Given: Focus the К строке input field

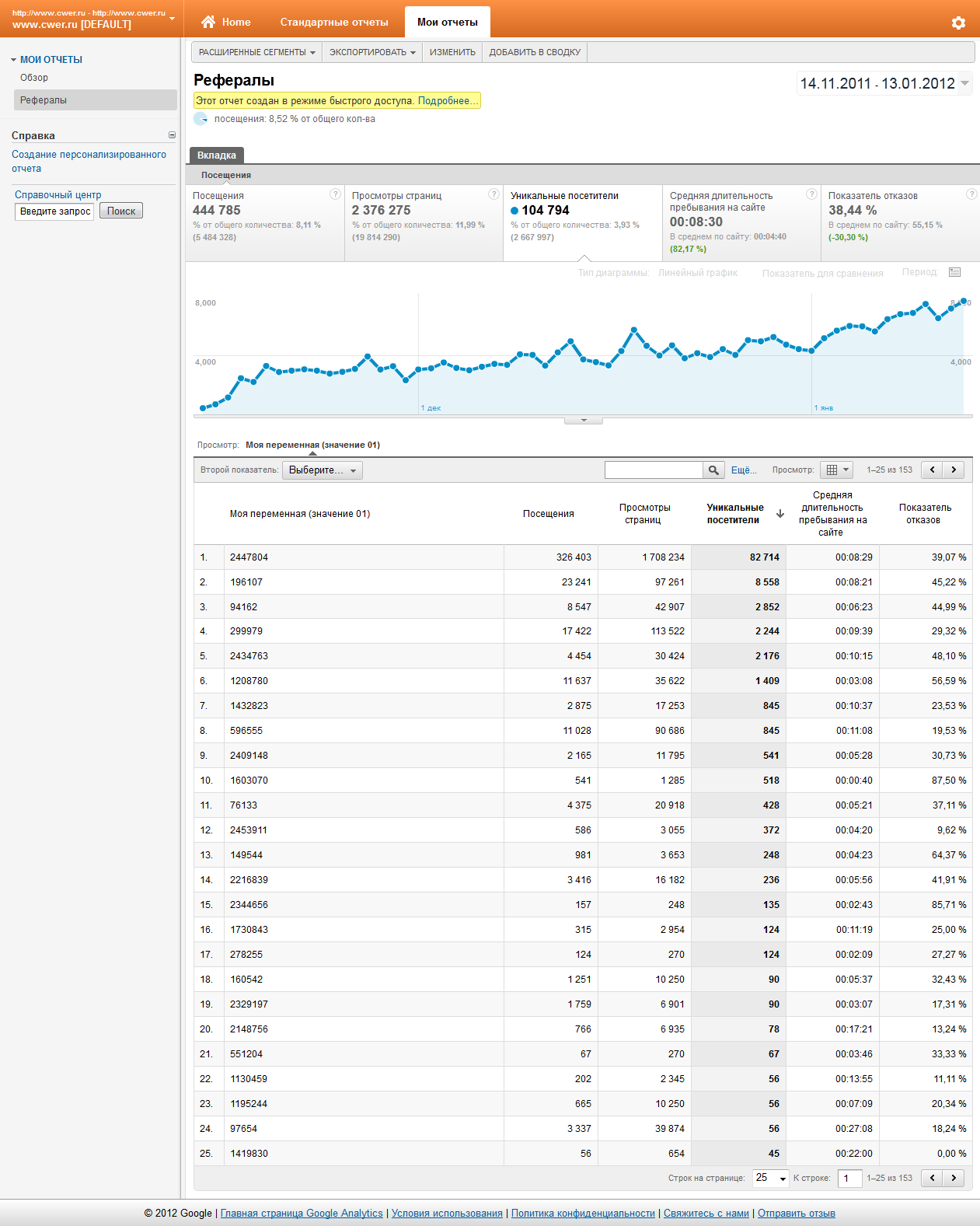Looking at the screenshot, I should click(849, 1178).
